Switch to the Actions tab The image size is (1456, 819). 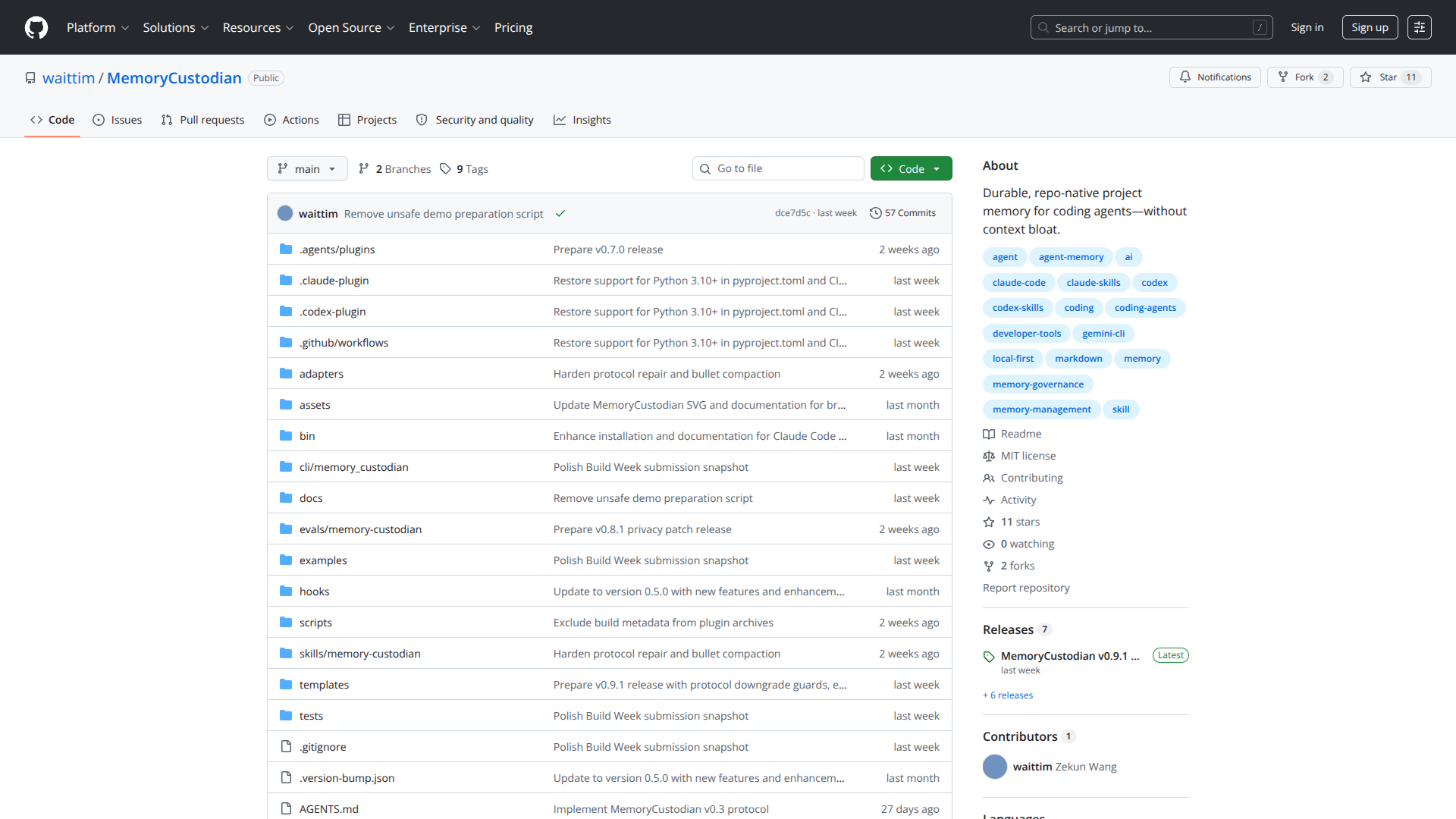point(292,120)
